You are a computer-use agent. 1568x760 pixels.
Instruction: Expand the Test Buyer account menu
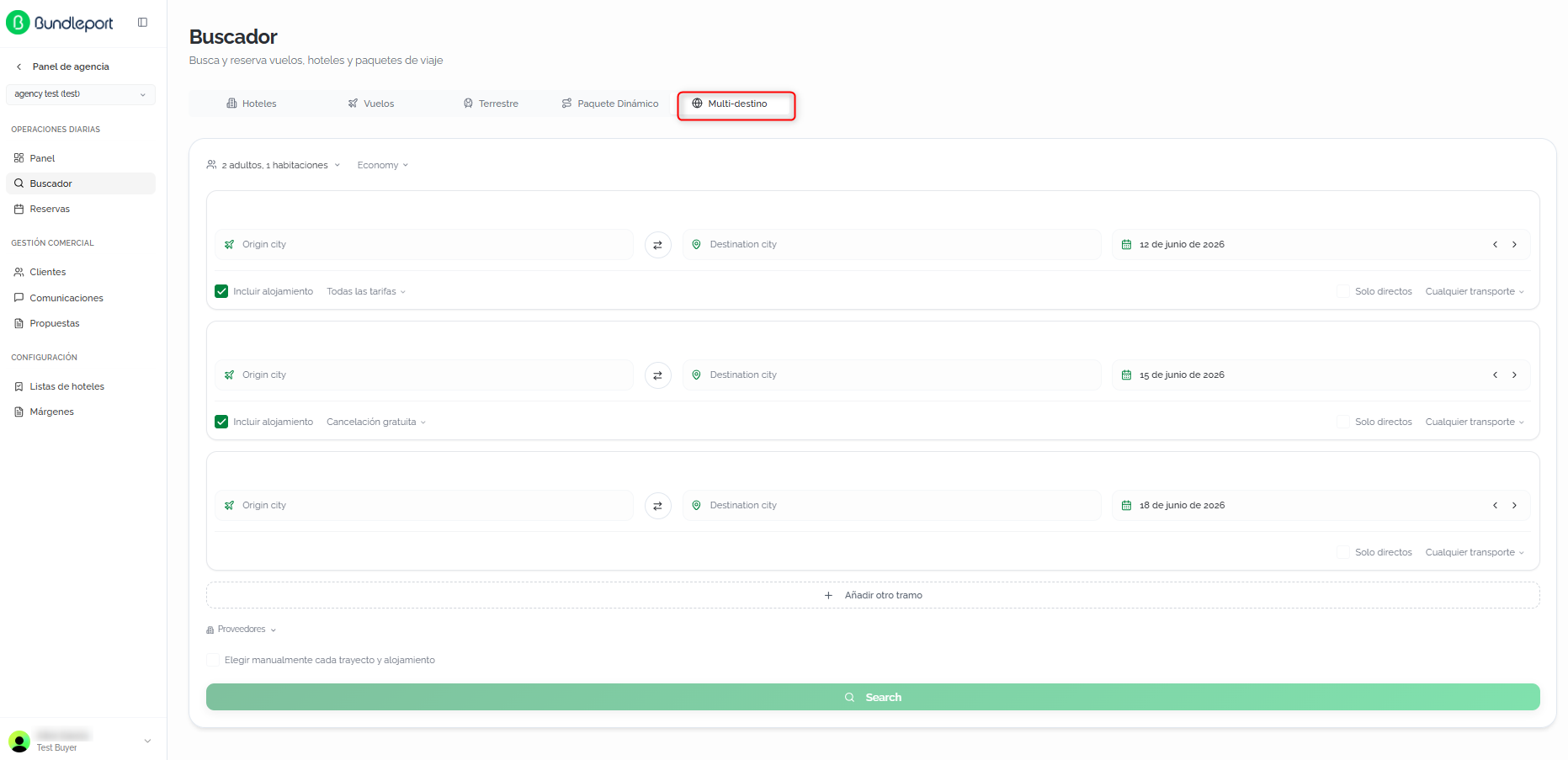pyautogui.click(x=147, y=741)
